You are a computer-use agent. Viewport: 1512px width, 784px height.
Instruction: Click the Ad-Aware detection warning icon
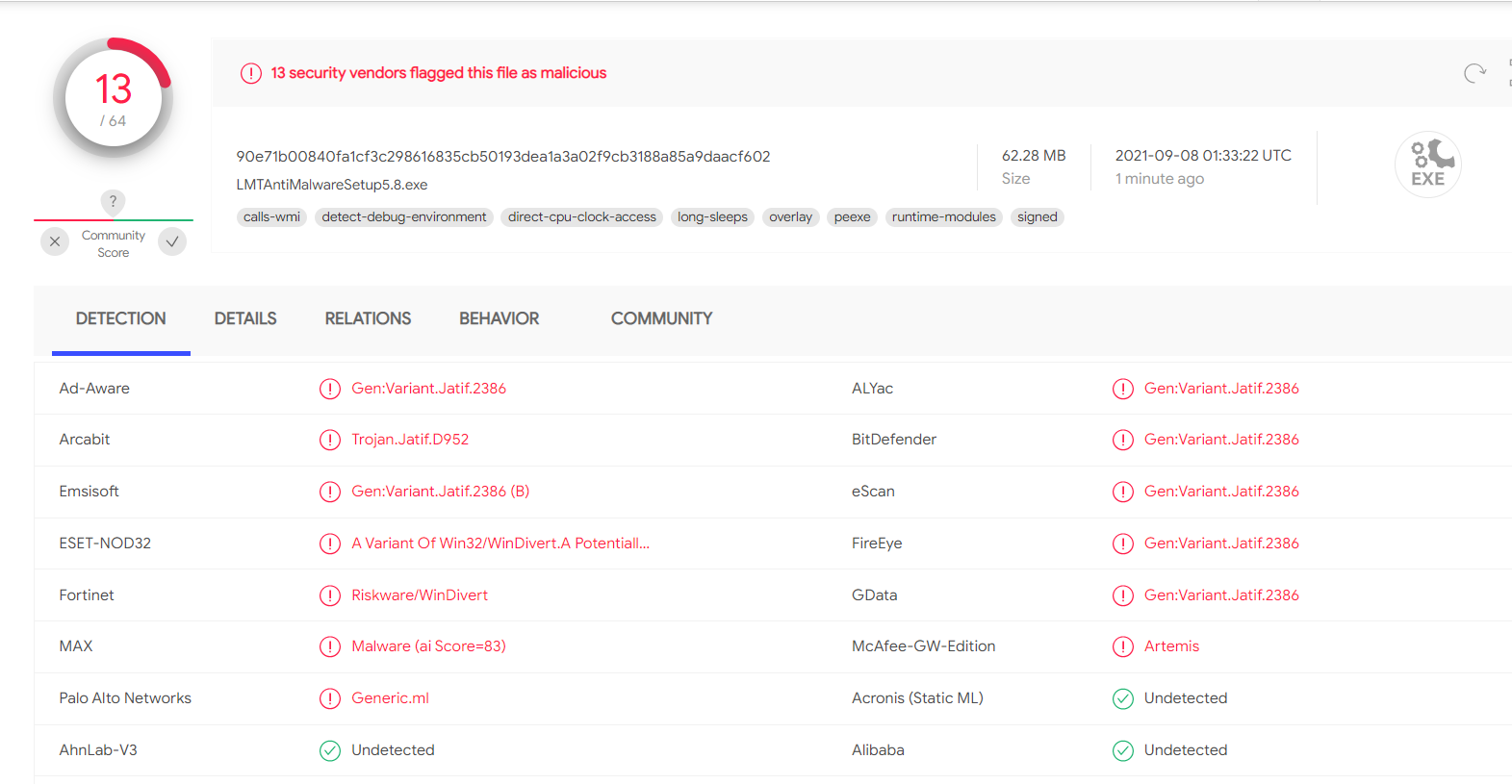pyautogui.click(x=330, y=389)
